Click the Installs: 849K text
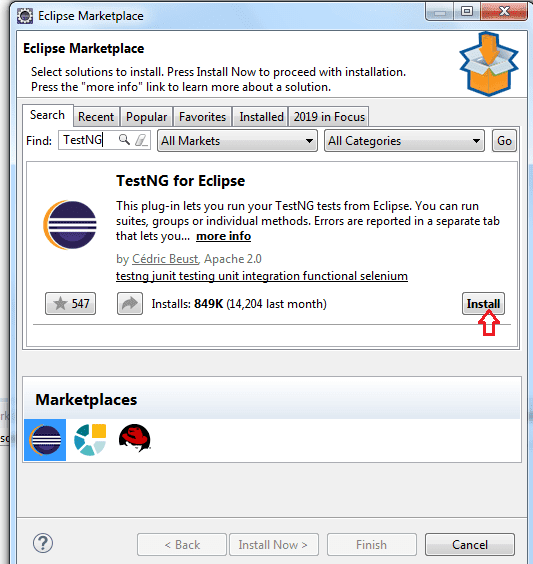533x564 pixels. coord(187,304)
